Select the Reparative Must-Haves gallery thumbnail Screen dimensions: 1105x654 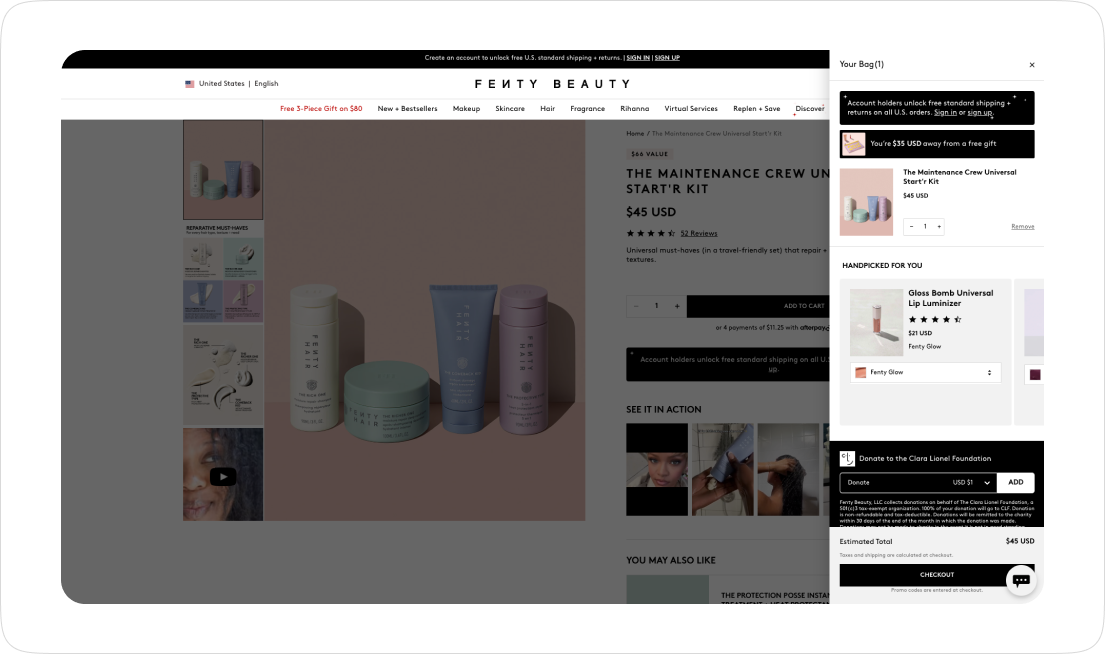point(223,272)
